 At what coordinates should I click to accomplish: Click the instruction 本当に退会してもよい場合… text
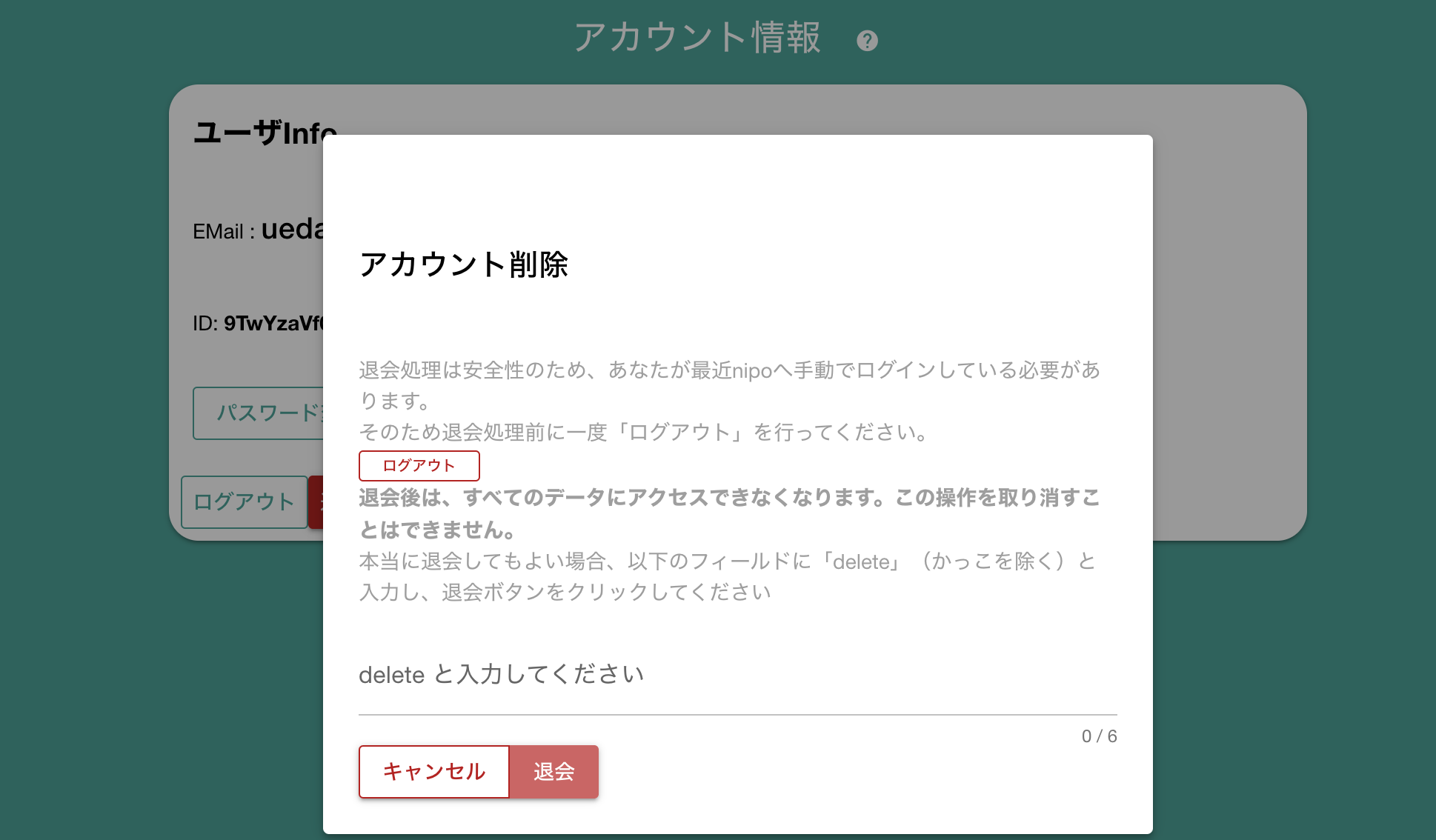(728, 577)
